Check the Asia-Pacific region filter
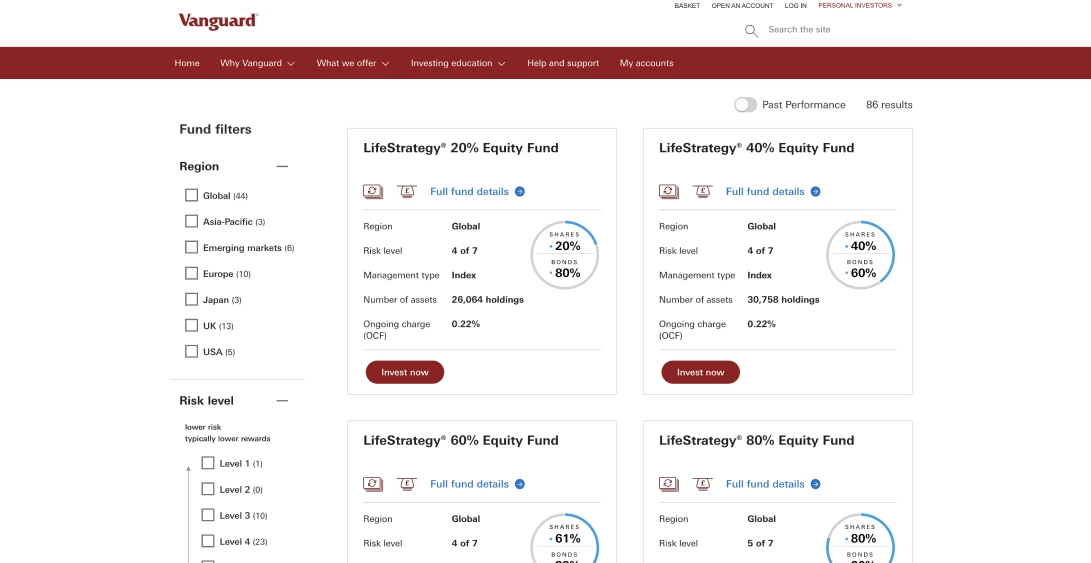1091x563 pixels. (191, 221)
